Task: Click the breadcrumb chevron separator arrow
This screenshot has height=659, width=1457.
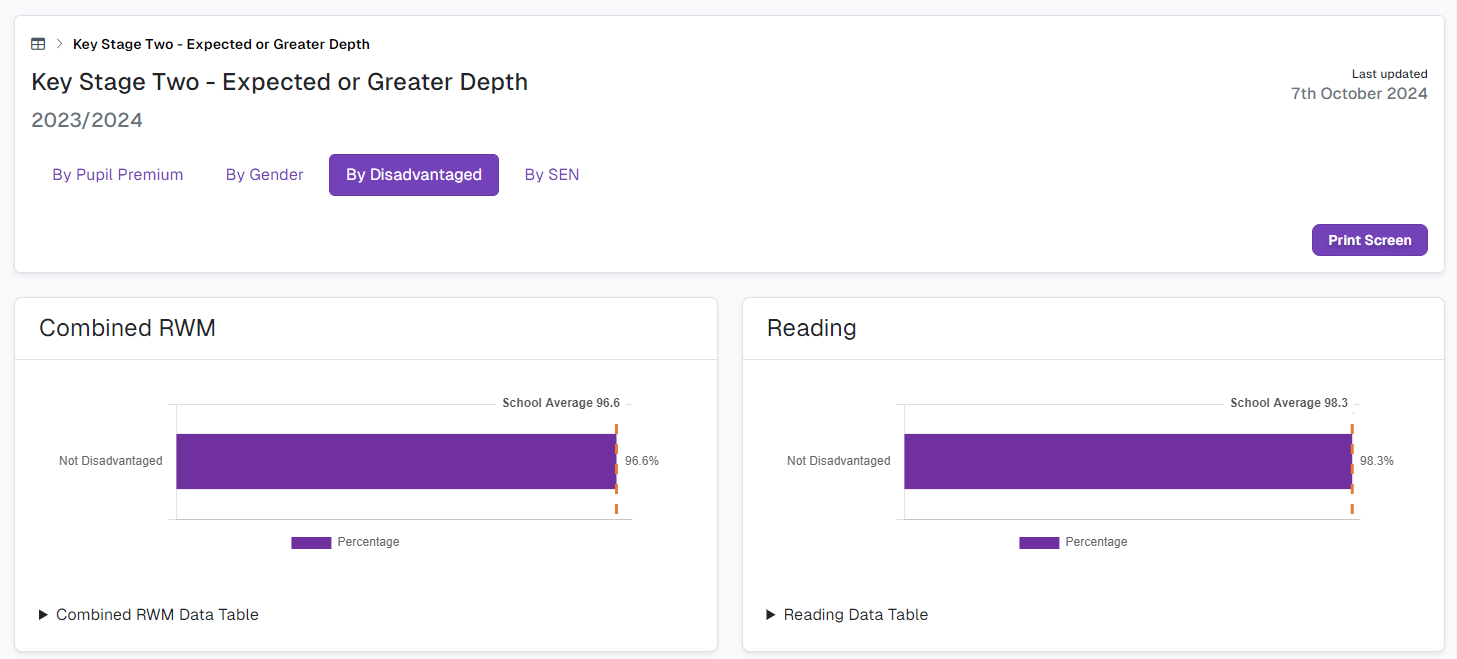Action: coord(59,44)
